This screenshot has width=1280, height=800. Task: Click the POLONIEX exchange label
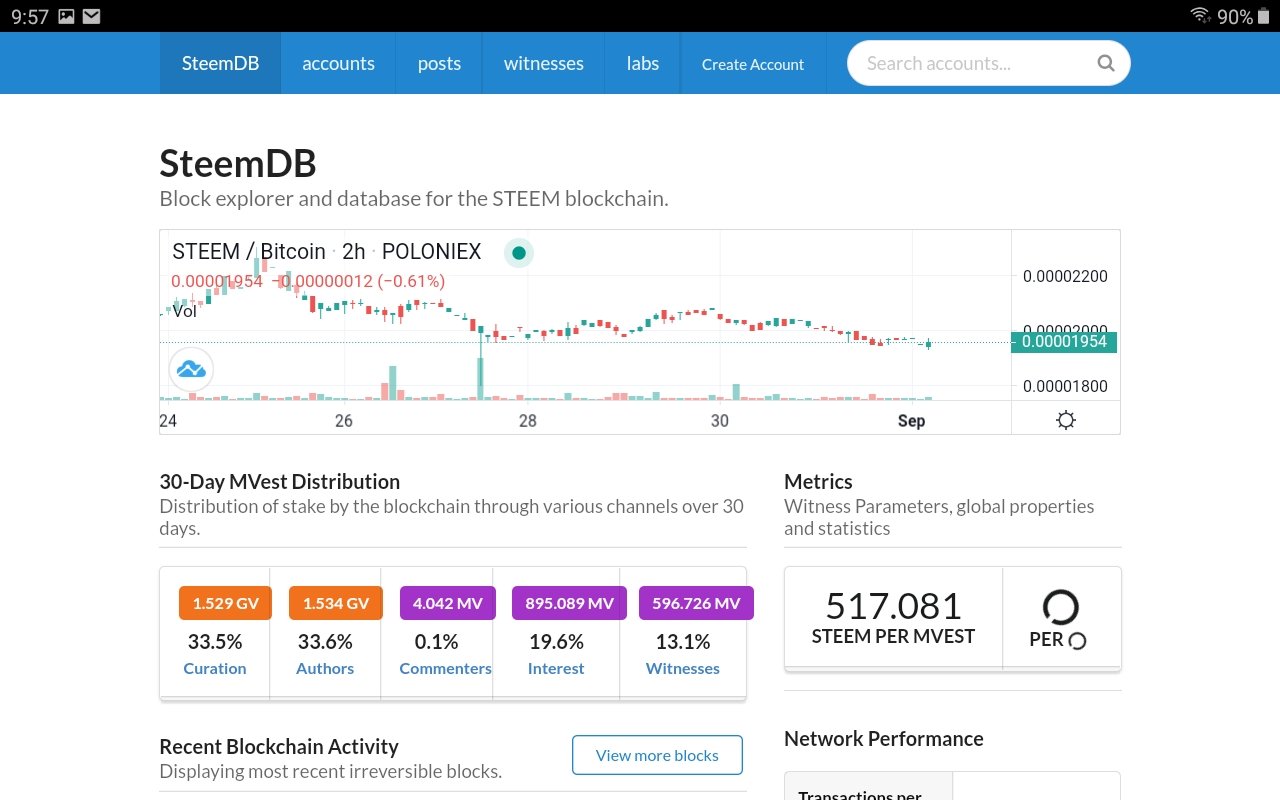coord(432,252)
